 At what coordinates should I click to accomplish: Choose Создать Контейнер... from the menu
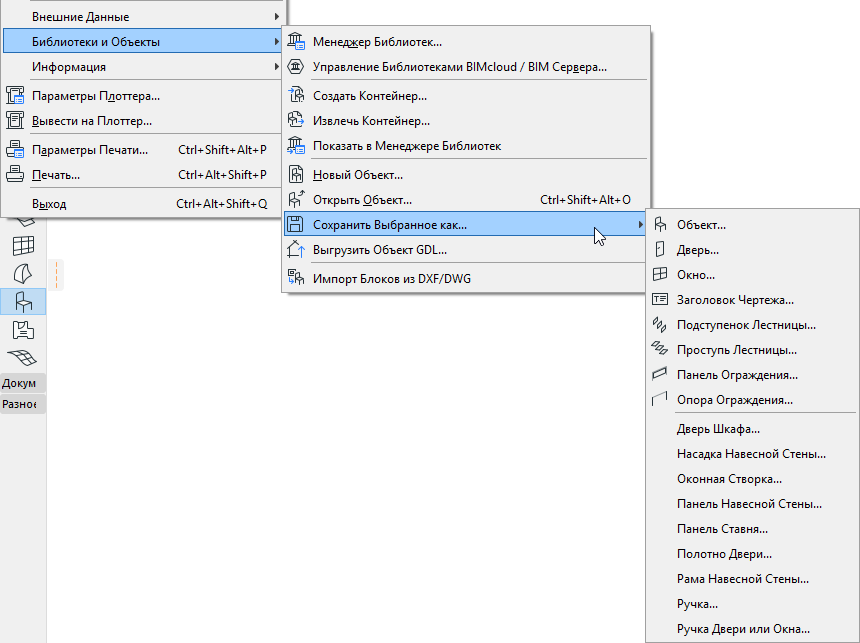click(466, 95)
